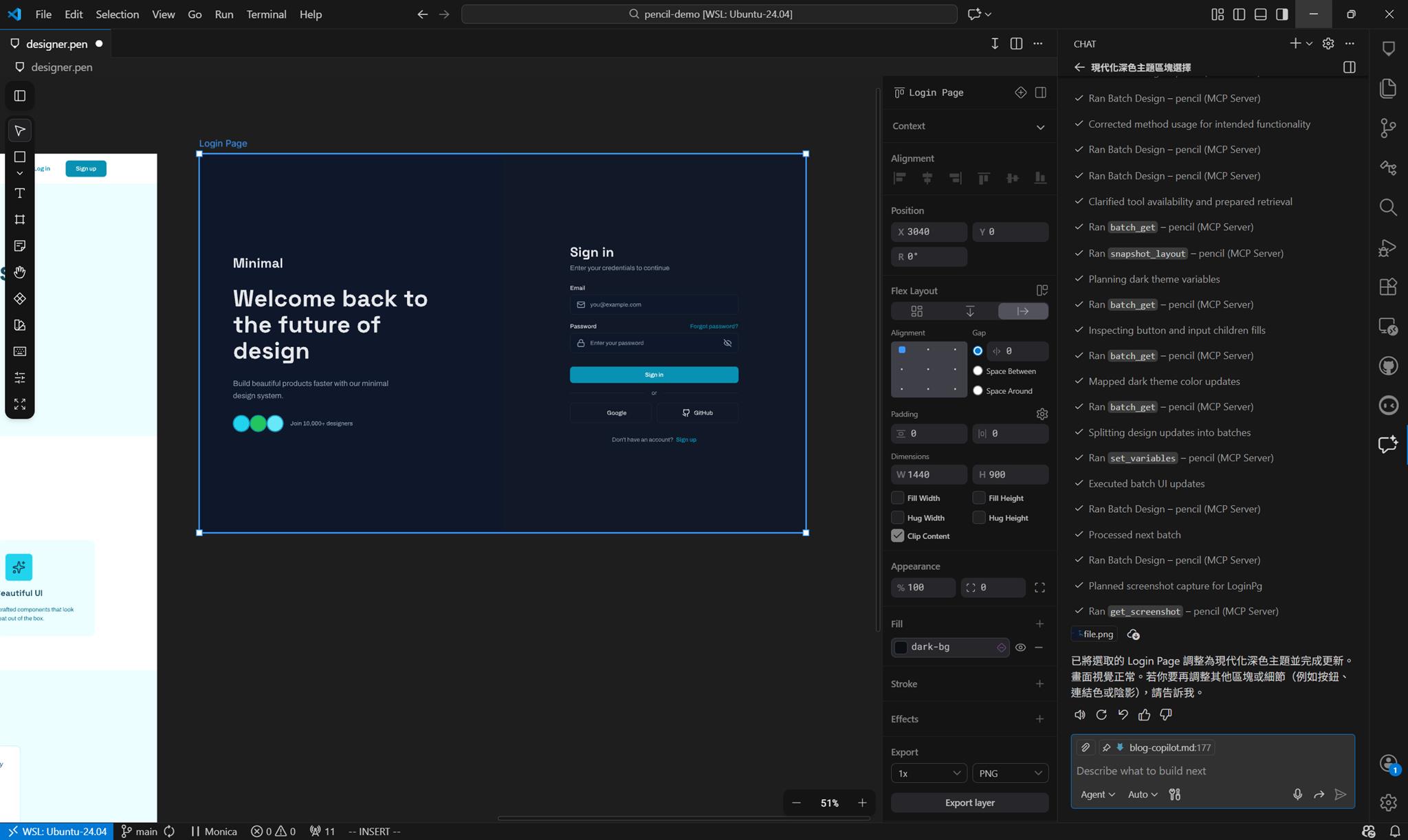Open Source Control in activity bar

[1388, 128]
